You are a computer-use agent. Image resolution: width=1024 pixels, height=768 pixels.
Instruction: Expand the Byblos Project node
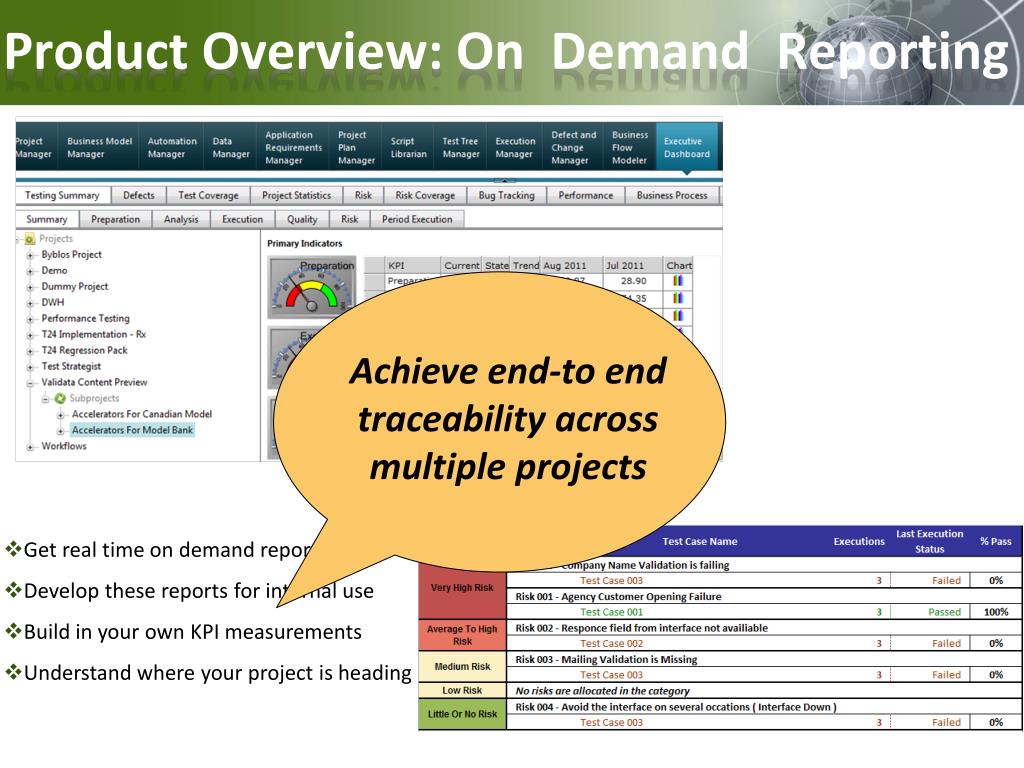[30, 255]
